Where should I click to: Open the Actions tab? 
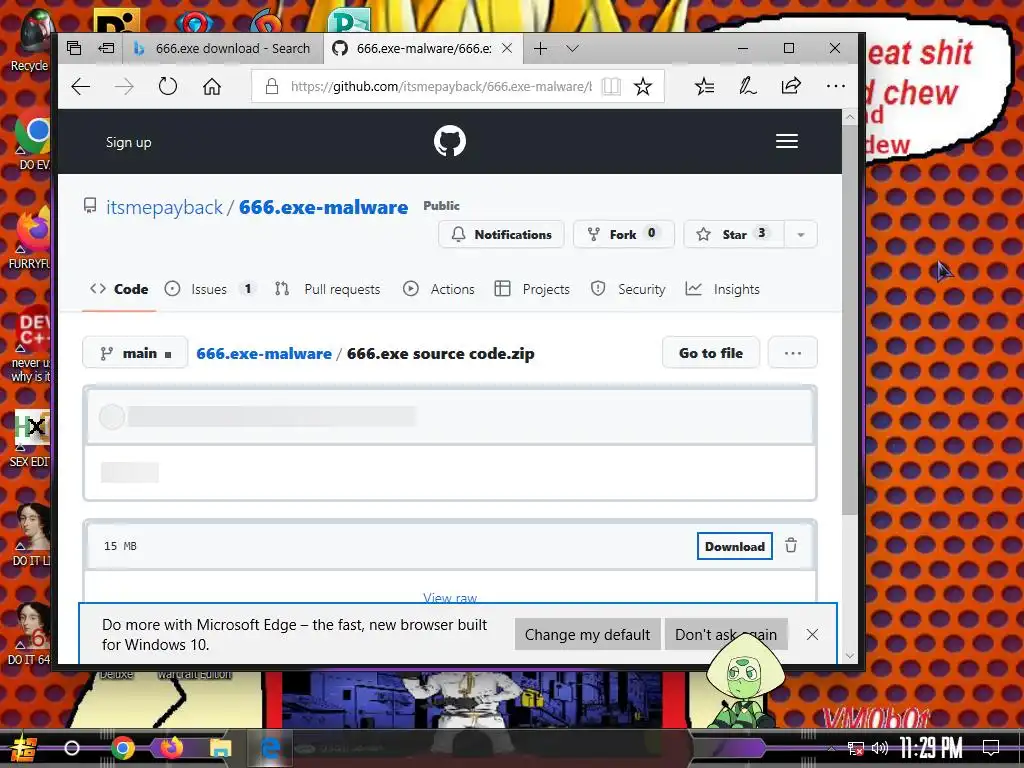[x=439, y=289]
